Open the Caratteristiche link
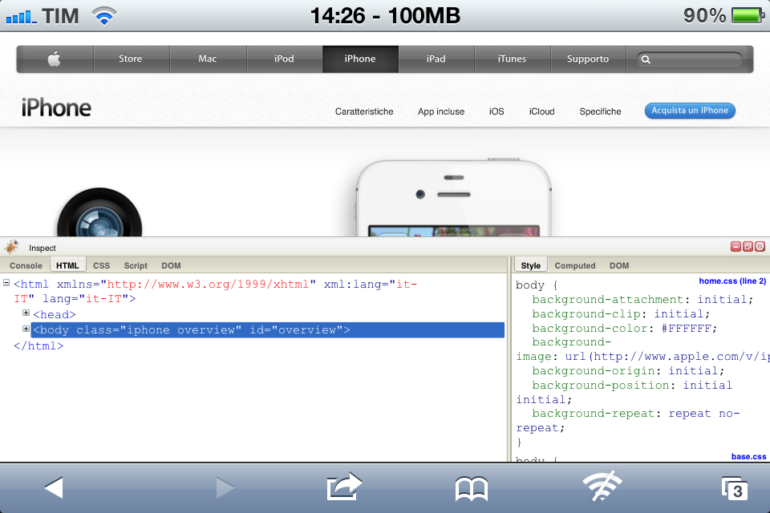Screen dimensions: 770x513 pyautogui.click(x=364, y=111)
